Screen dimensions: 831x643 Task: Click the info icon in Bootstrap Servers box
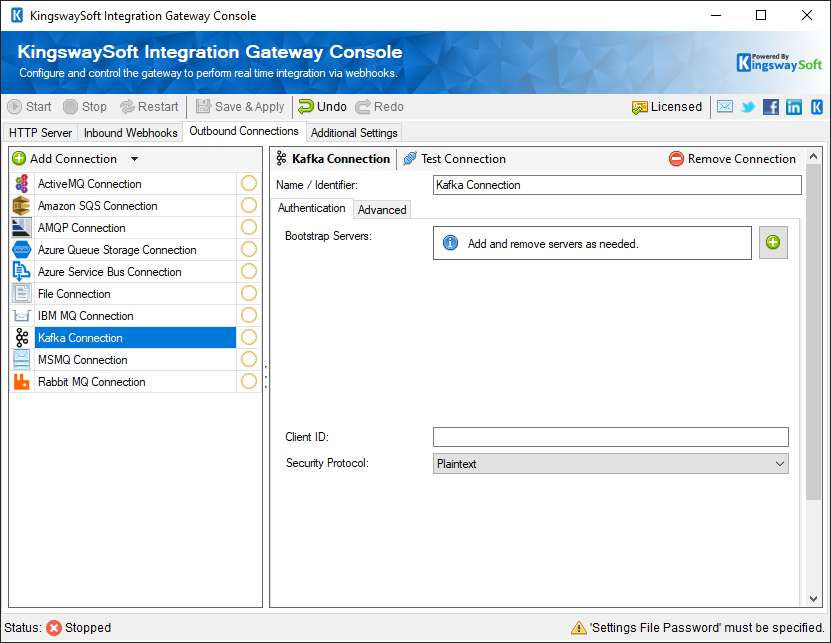[x=450, y=243]
